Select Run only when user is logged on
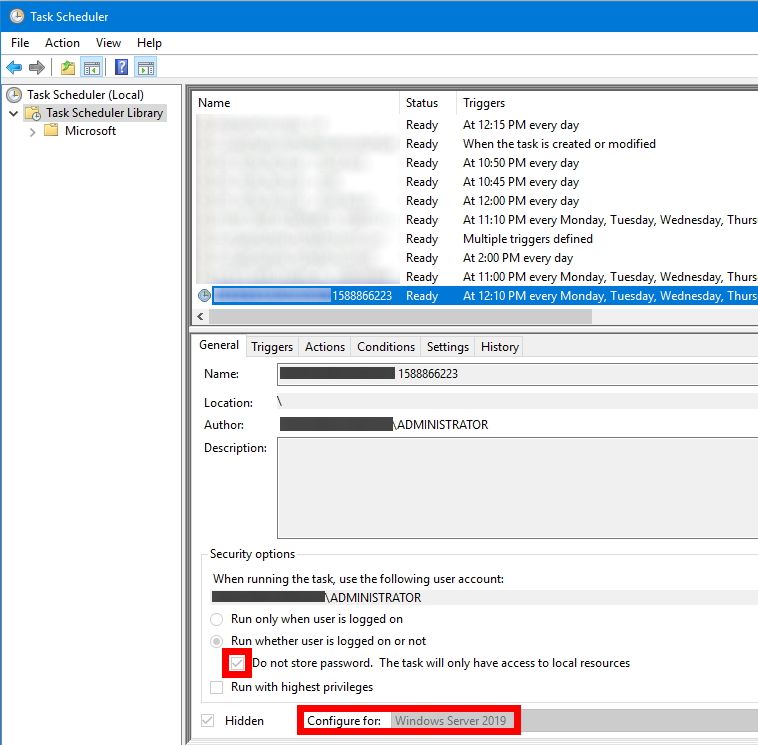758x745 pixels. point(217,619)
